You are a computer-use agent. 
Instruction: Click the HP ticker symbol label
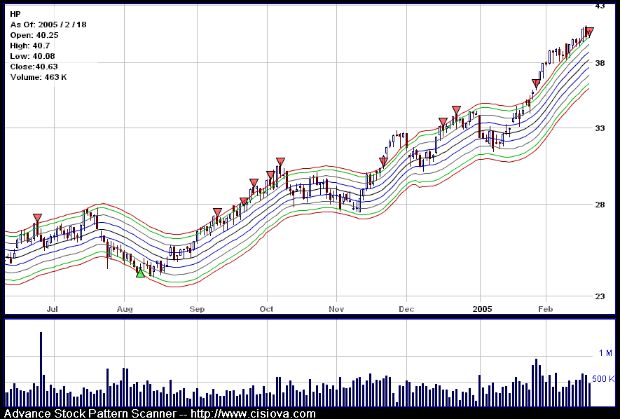(15, 14)
